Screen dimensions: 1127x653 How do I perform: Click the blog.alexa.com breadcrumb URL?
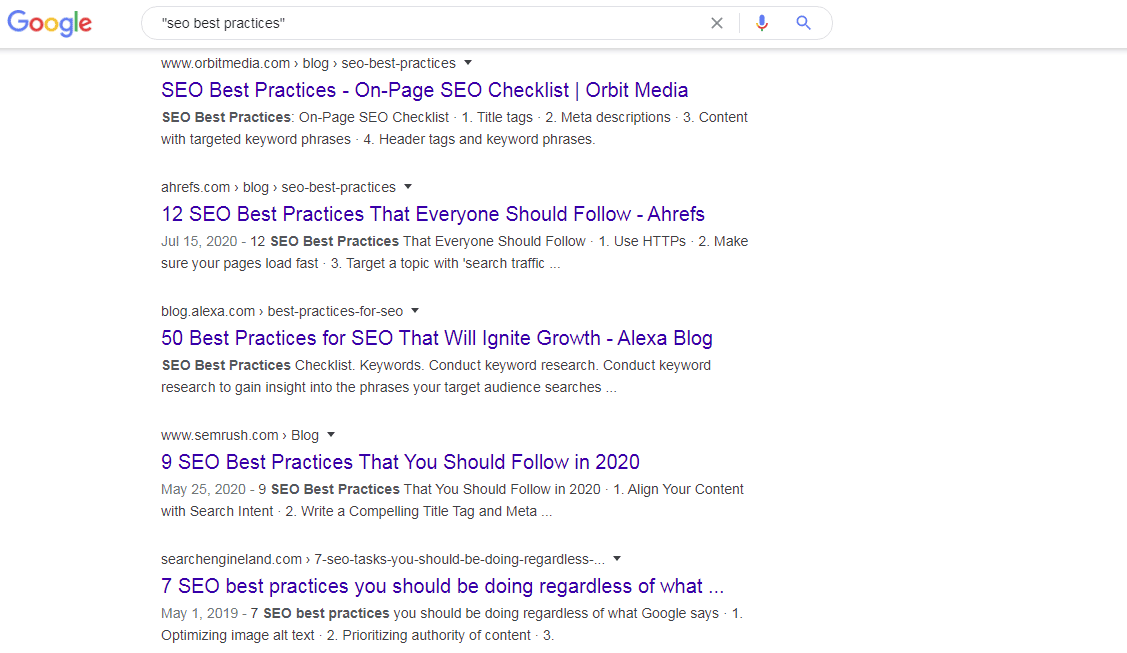(x=281, y=311)
